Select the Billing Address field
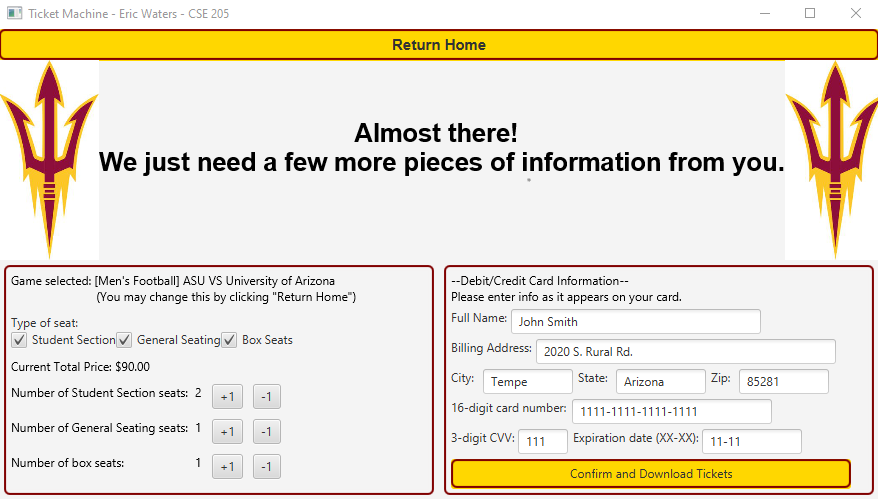The image size is (878, 499). [x=686, y=352]
